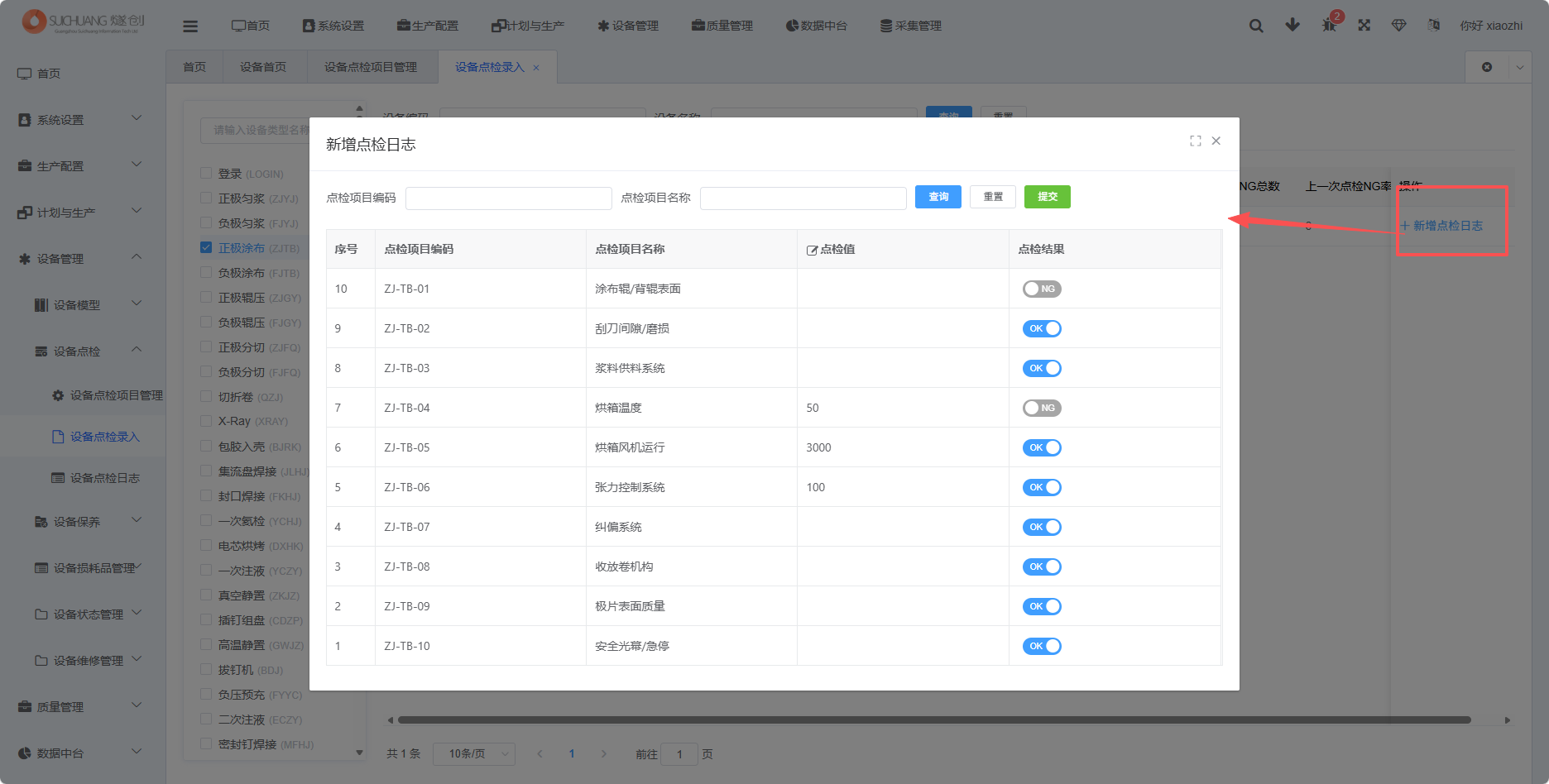The height and width of the screenshot is (784, 1549).
Task: Open the bug notifications icon with badge
Action: (1329, 25)
